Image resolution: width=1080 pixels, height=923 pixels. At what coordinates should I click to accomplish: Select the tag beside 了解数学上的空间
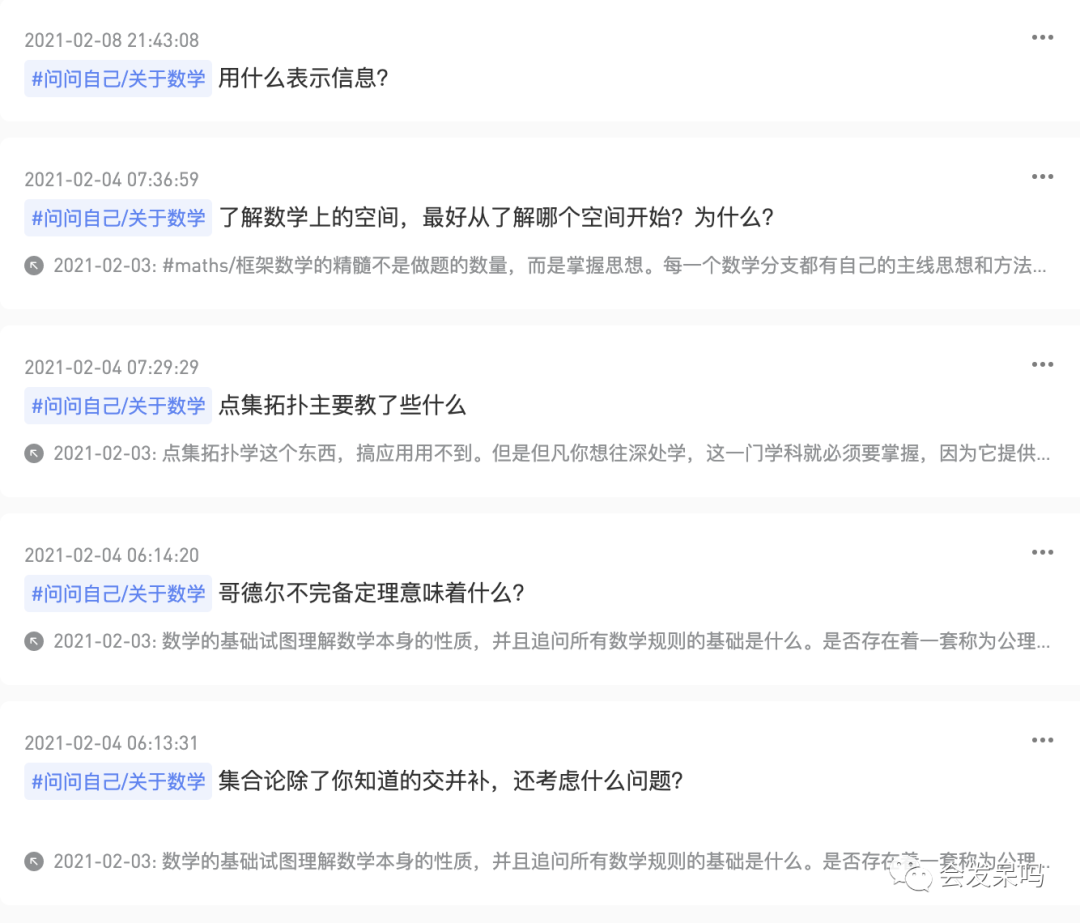pyautogui.click(x=118, y=218)
